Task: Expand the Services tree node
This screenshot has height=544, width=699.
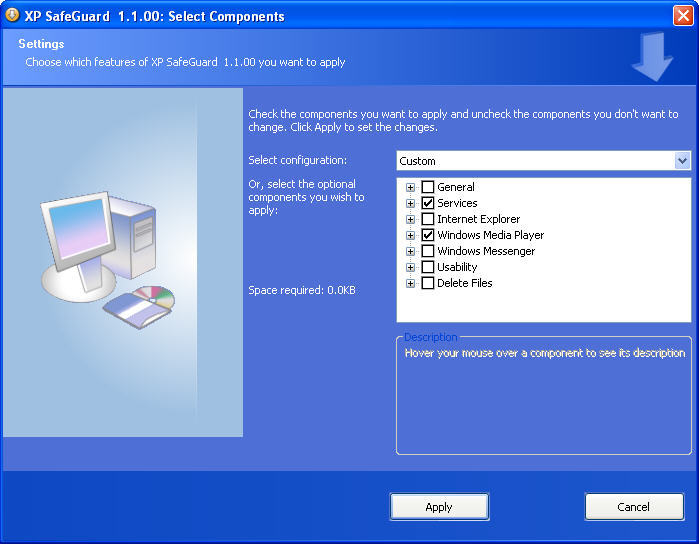Action: point(410,203)
